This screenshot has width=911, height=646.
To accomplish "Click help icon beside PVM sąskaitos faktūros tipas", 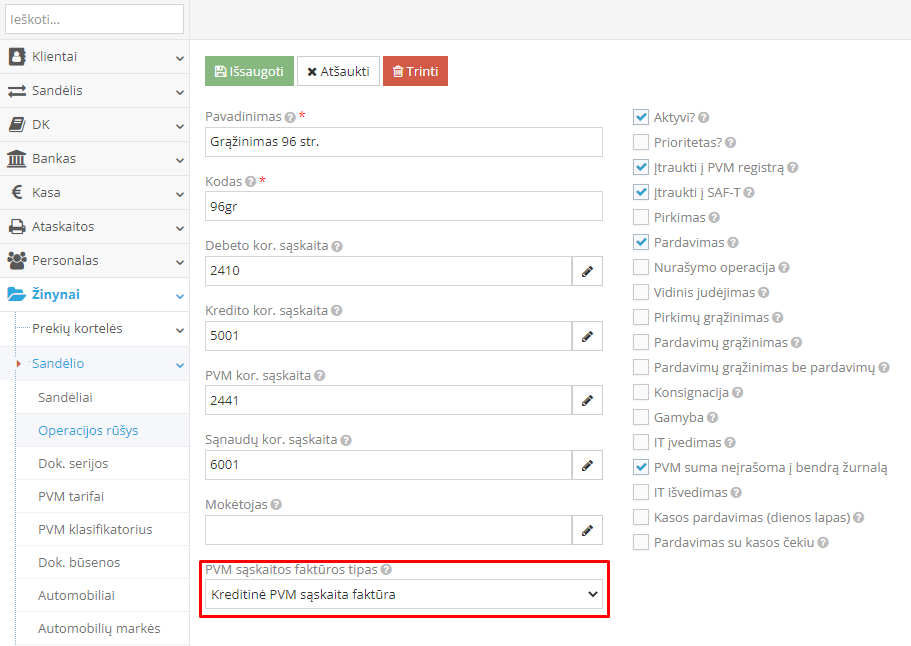I will pos(386,570).
